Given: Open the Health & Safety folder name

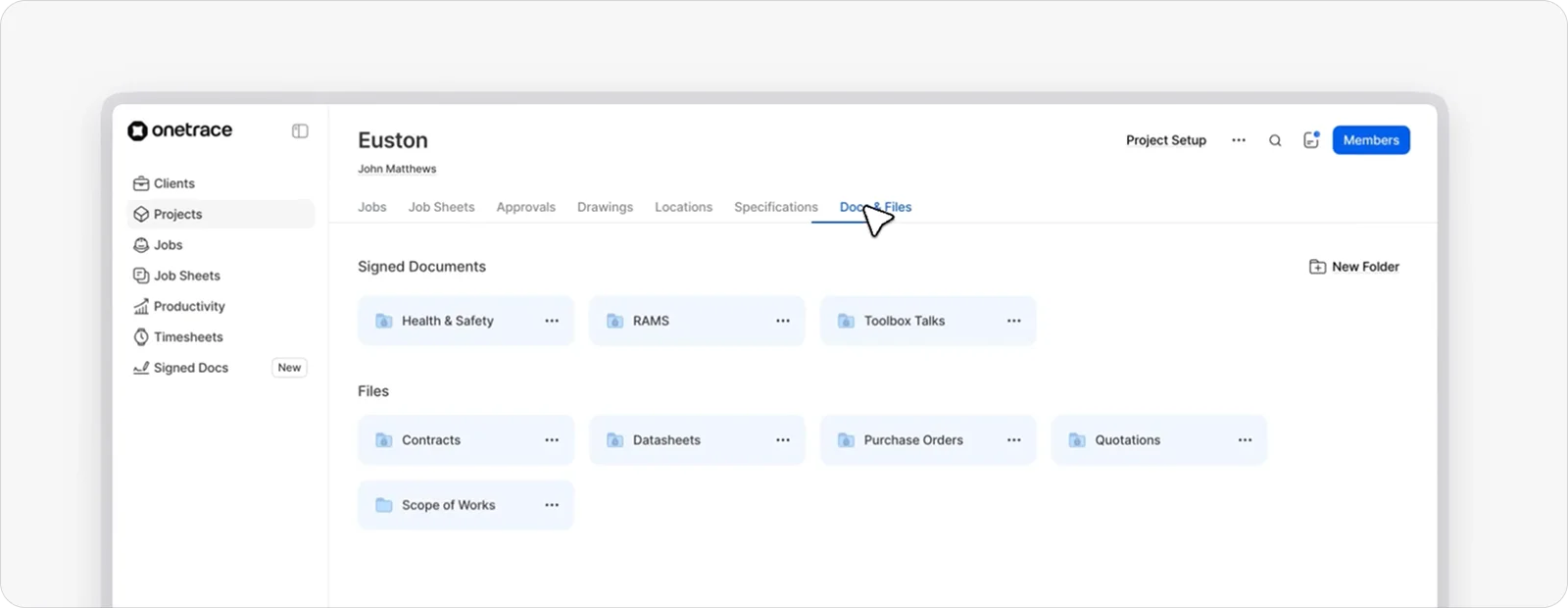Looking at the screenshot, I should 448,321.
